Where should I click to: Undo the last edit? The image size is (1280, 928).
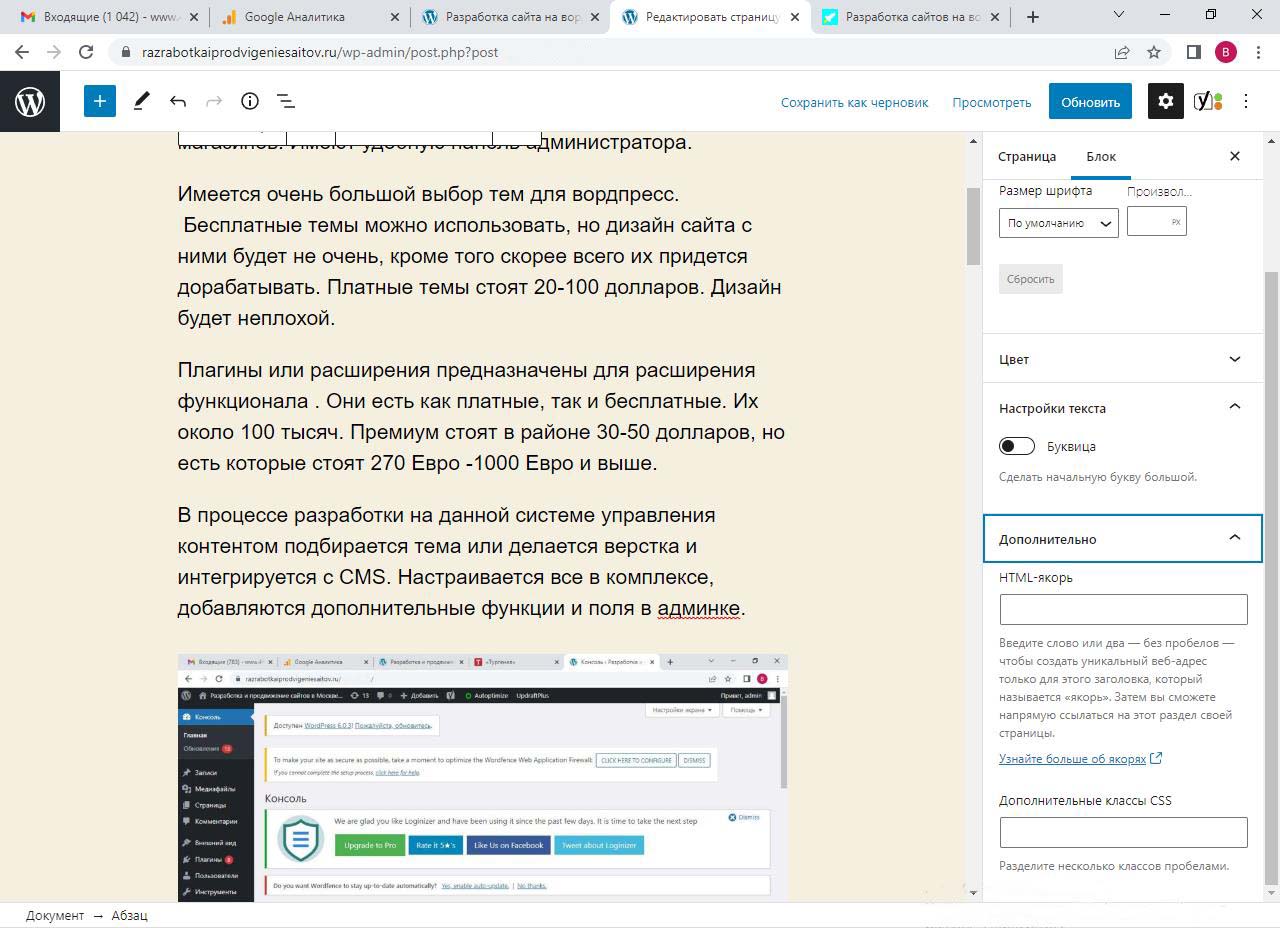click(178, 101)
